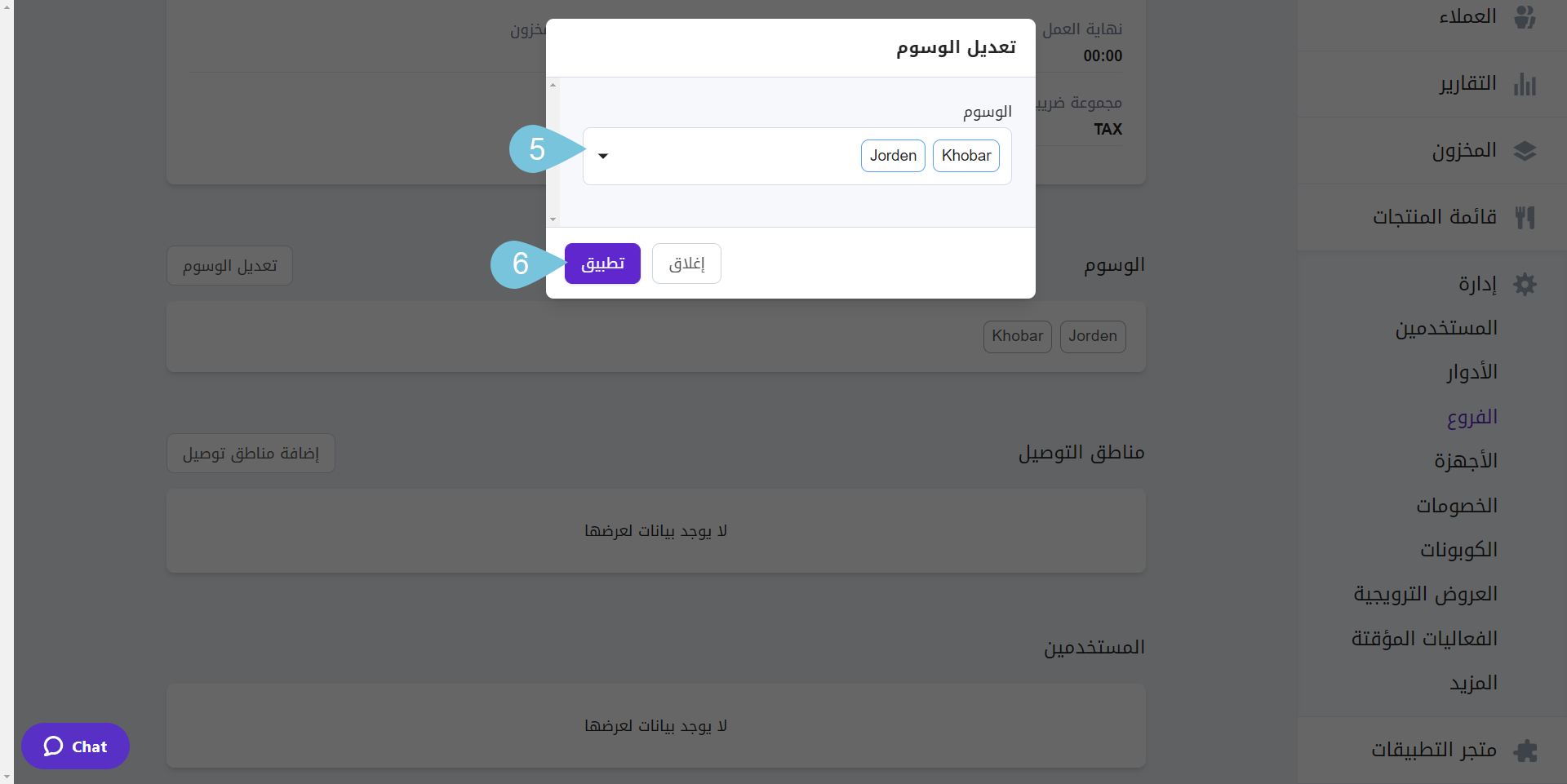
Task: Open the tags selection dropdown
Action: tap(602, 156)
